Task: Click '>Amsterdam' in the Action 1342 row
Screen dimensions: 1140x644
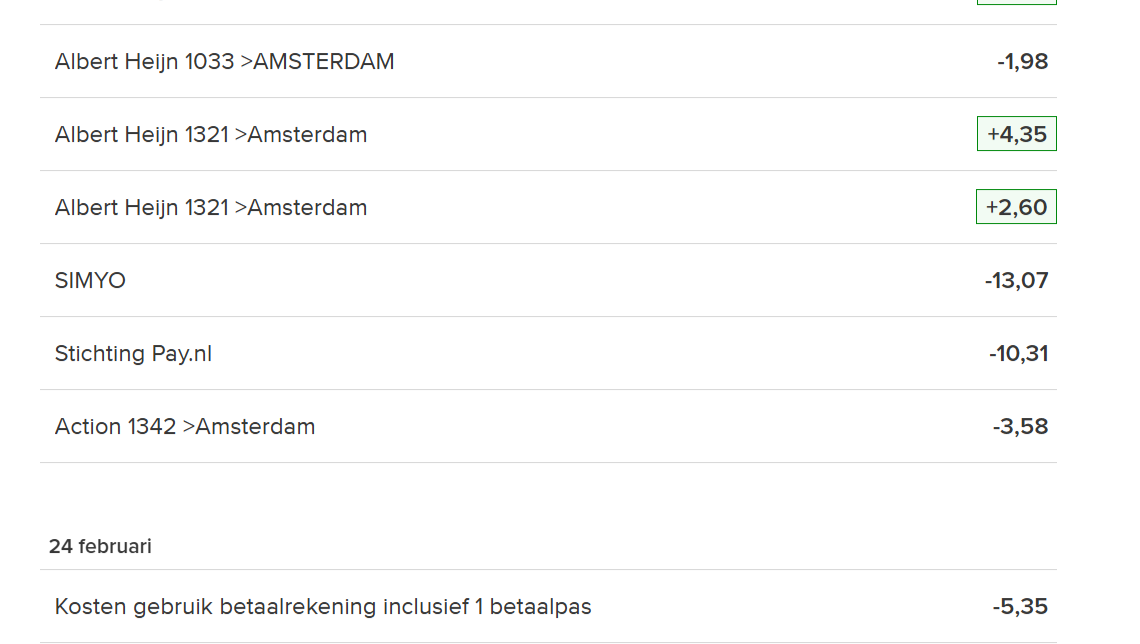Action: (249, 427)
